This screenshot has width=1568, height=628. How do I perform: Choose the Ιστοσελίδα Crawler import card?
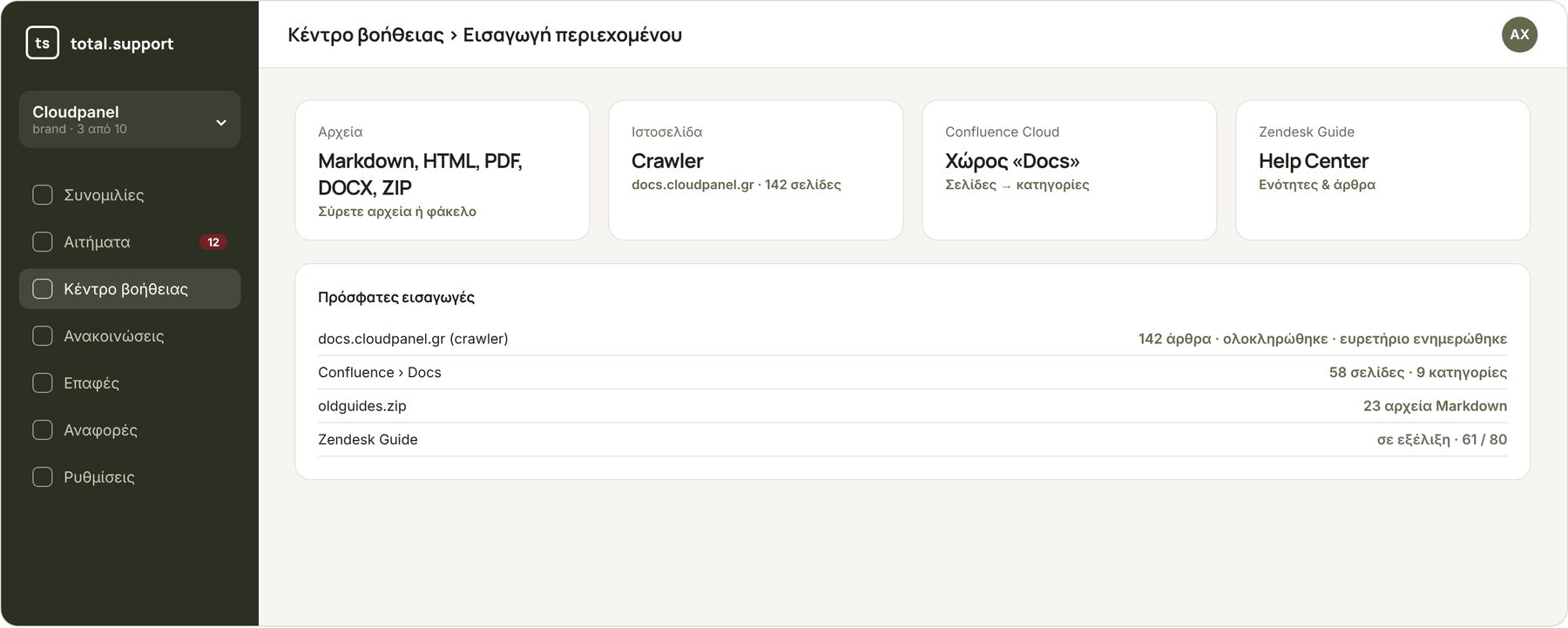click(756, 170)
